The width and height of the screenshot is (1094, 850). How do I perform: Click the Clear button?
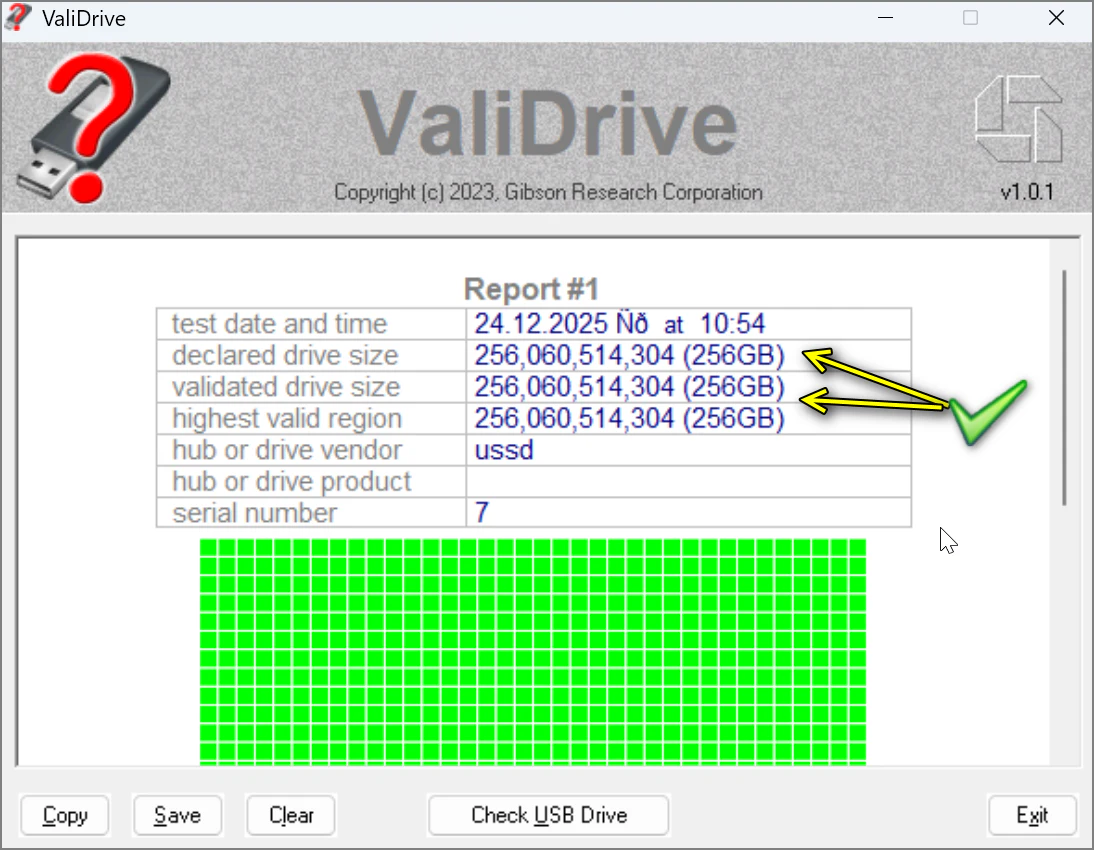[290, 815]
